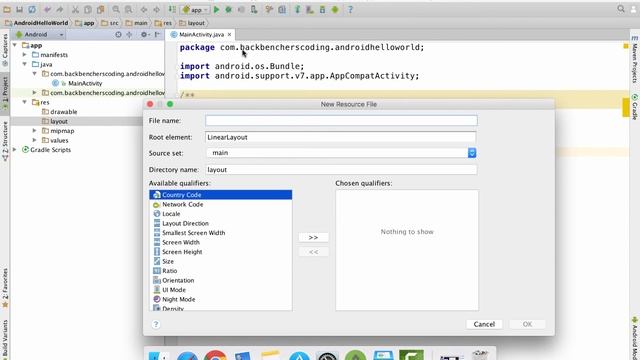Run the app with green play icon
The width and height of the screenshot is (640, 360).
coord(217,9)
